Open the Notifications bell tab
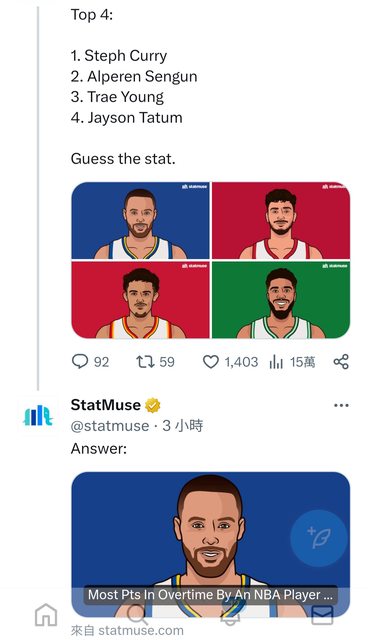Viewport: 368px width, 640px height. tap(230, 616)
